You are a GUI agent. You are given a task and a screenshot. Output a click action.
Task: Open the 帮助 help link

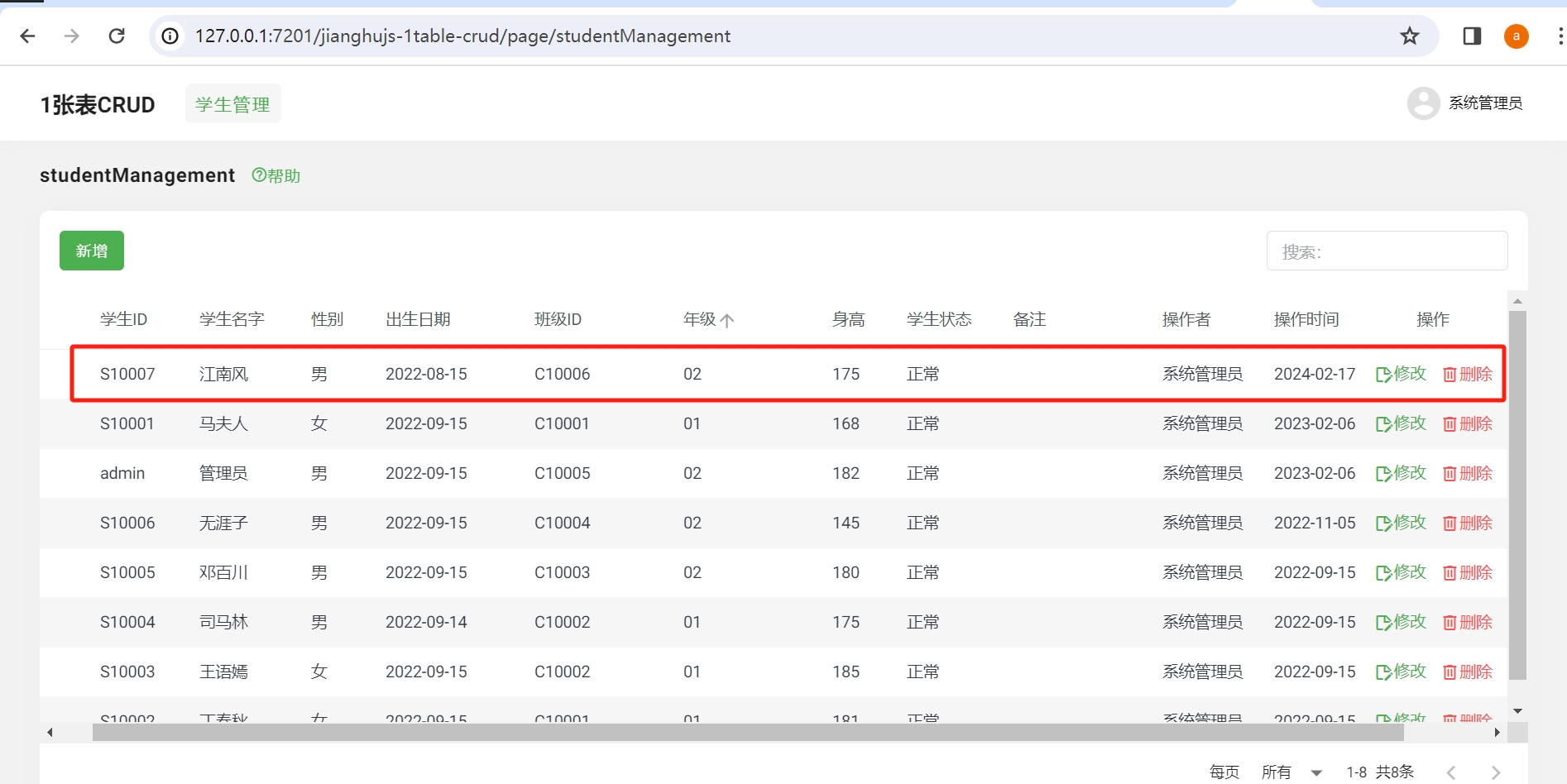click(x=276, y=176)
